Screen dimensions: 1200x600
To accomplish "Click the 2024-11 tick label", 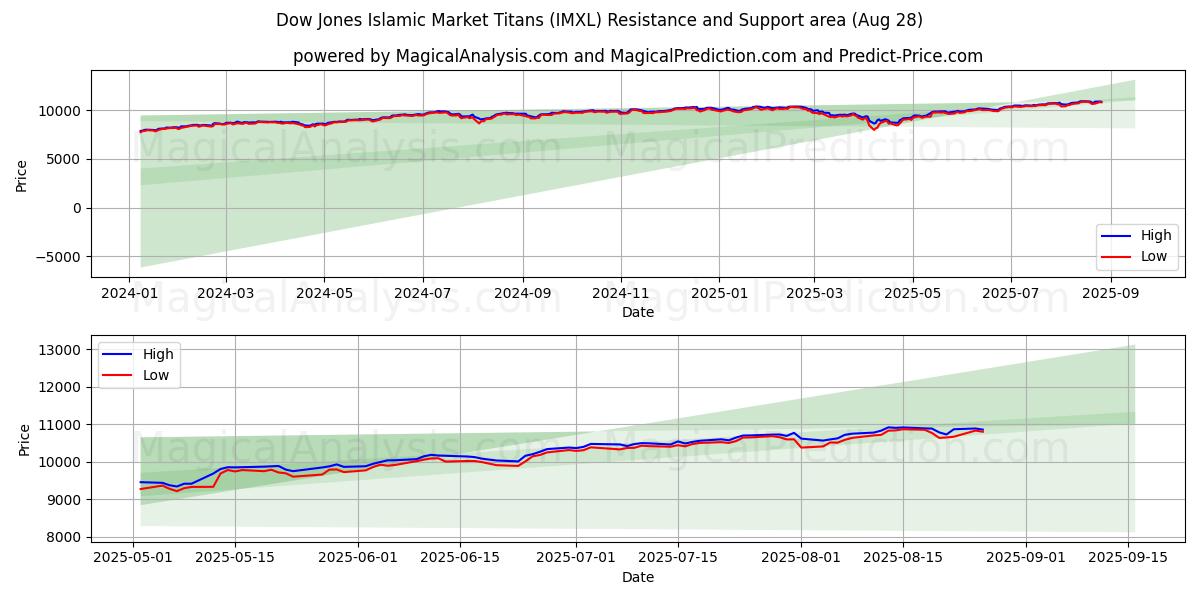I will coord(621,293).
